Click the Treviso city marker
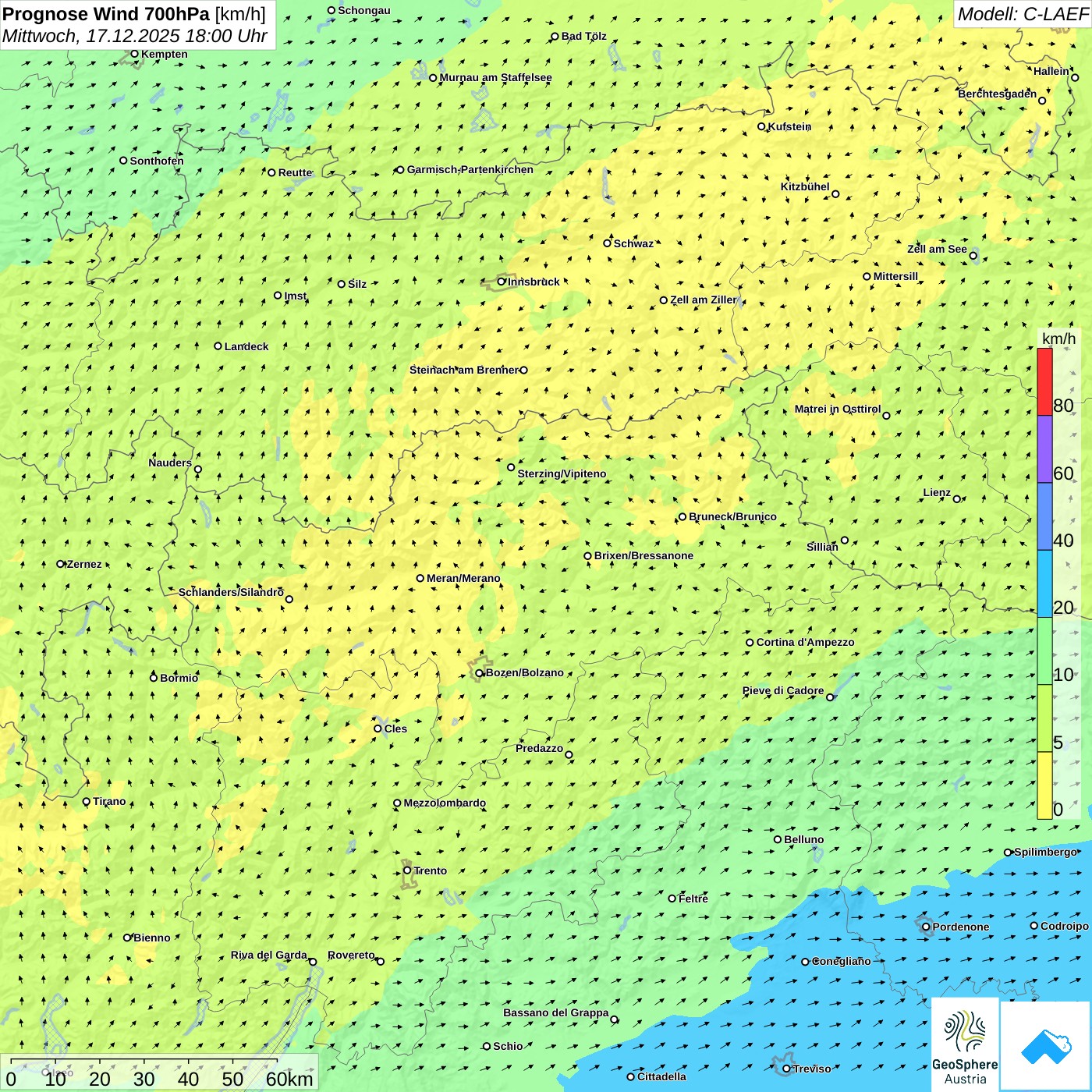The width and height of the screenshot is (1092, 1092). pyautogui.click(x=786, y=1069)
